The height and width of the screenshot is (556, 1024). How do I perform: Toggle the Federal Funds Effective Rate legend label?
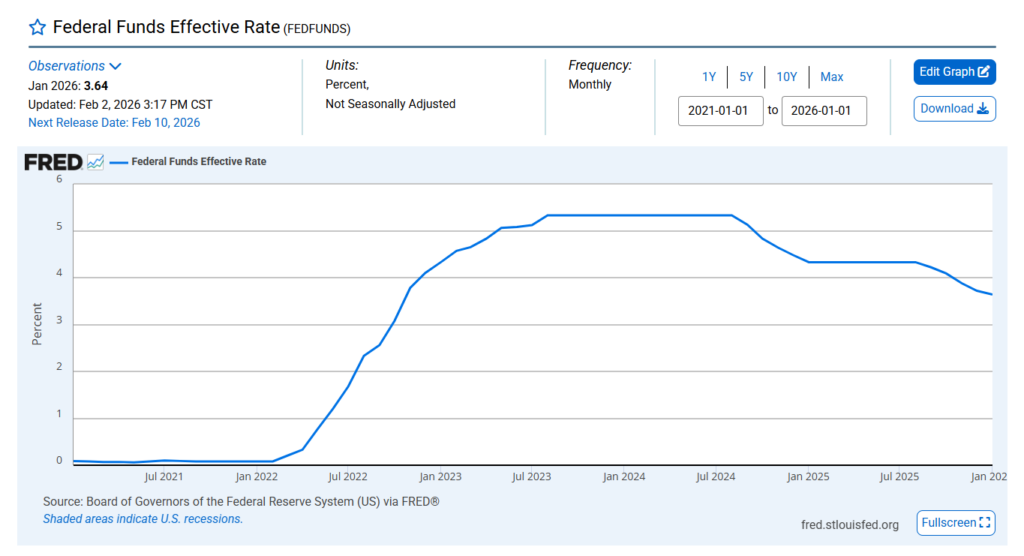pyautogui.click(x=199, y=161)
